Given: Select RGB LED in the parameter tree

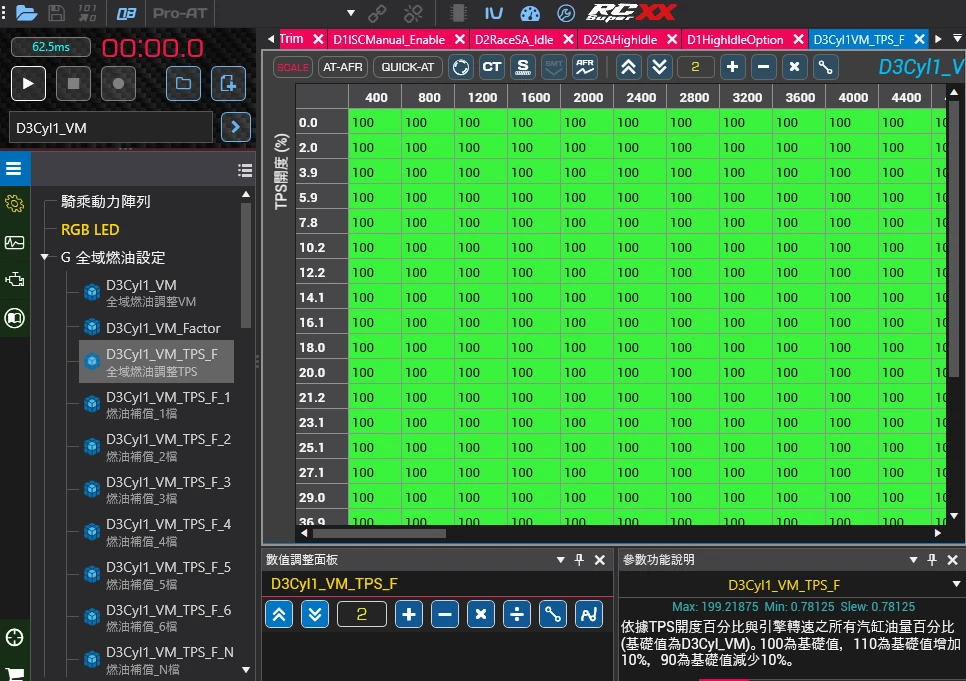Looking at the screenshot, I should [x=90, y=230].
